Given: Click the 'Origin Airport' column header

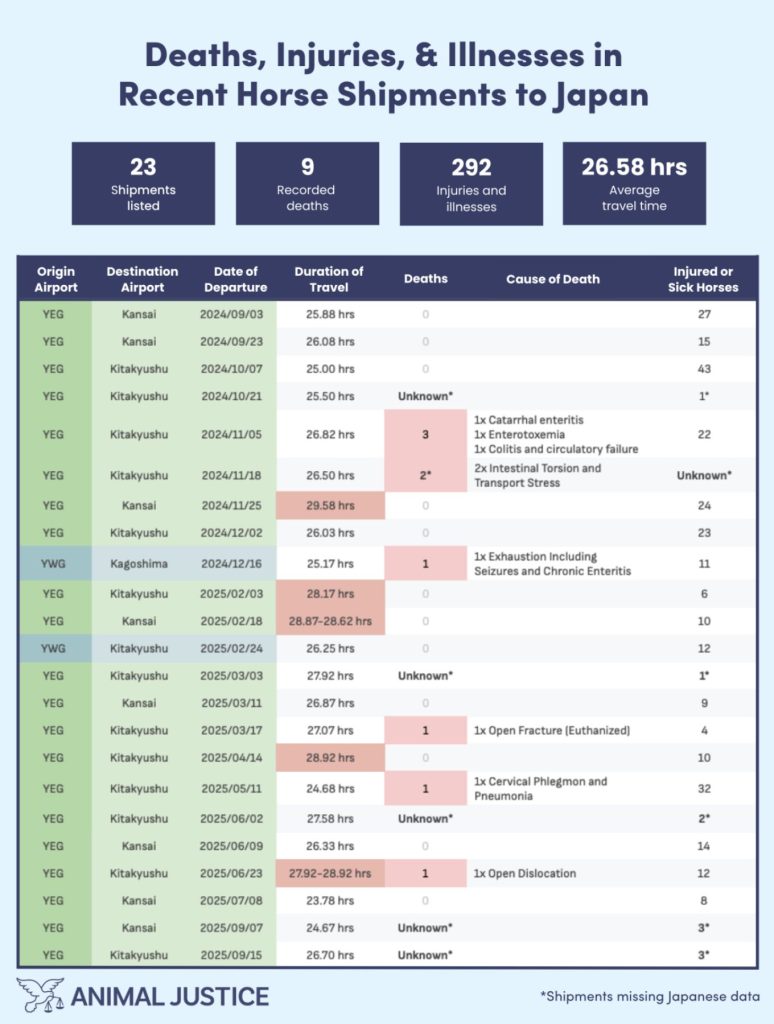Looking at the screenshot, I should point(56,279).
